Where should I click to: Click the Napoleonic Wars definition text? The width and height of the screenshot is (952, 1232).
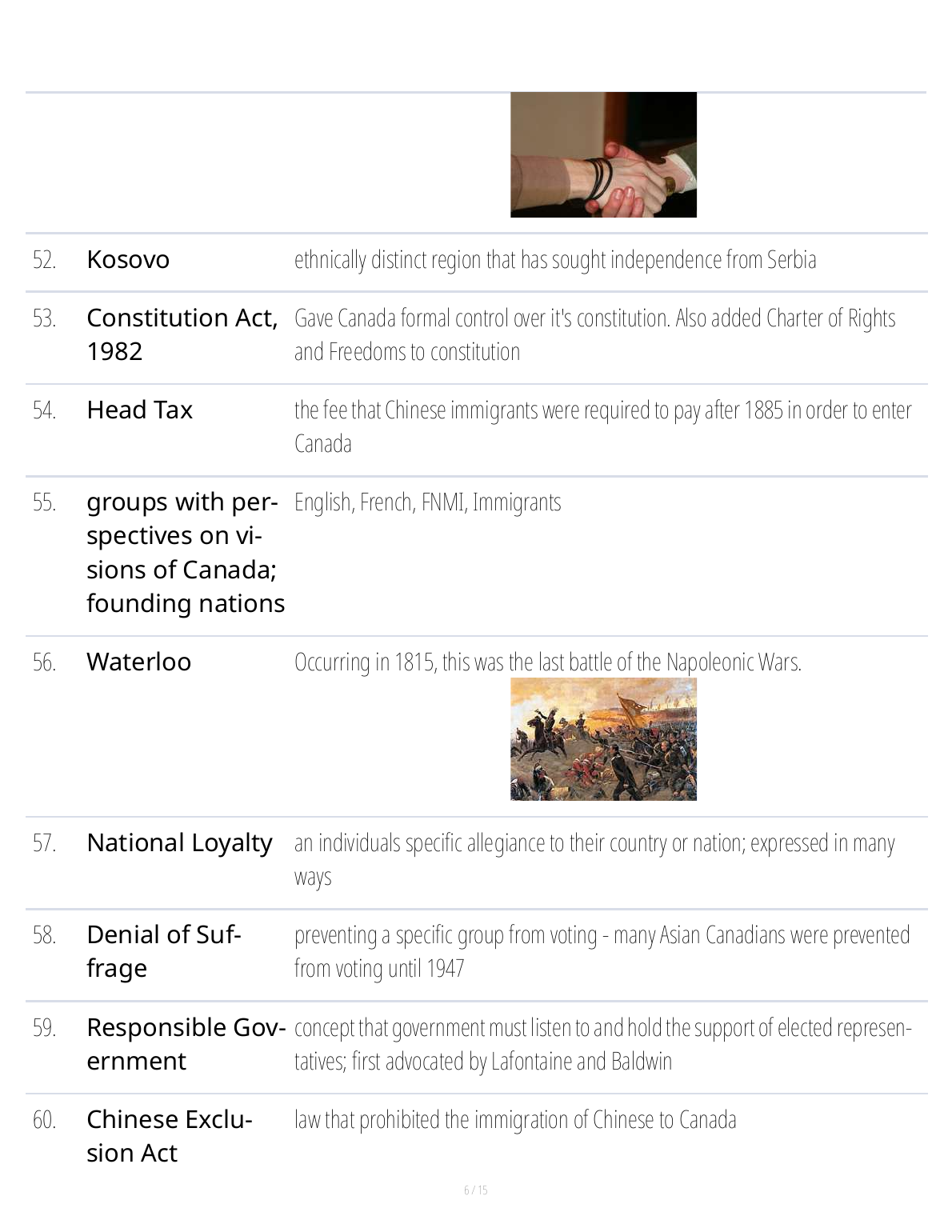(547, 662)
